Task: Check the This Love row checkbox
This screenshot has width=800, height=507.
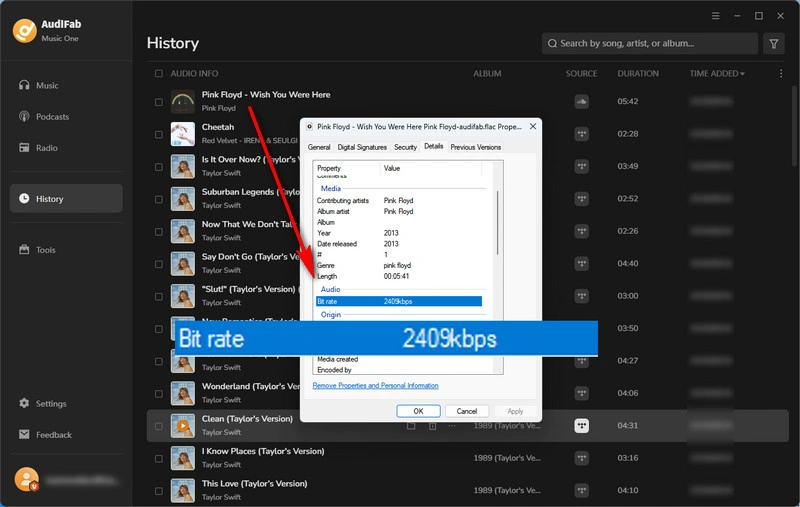Action: coord(159,491)
